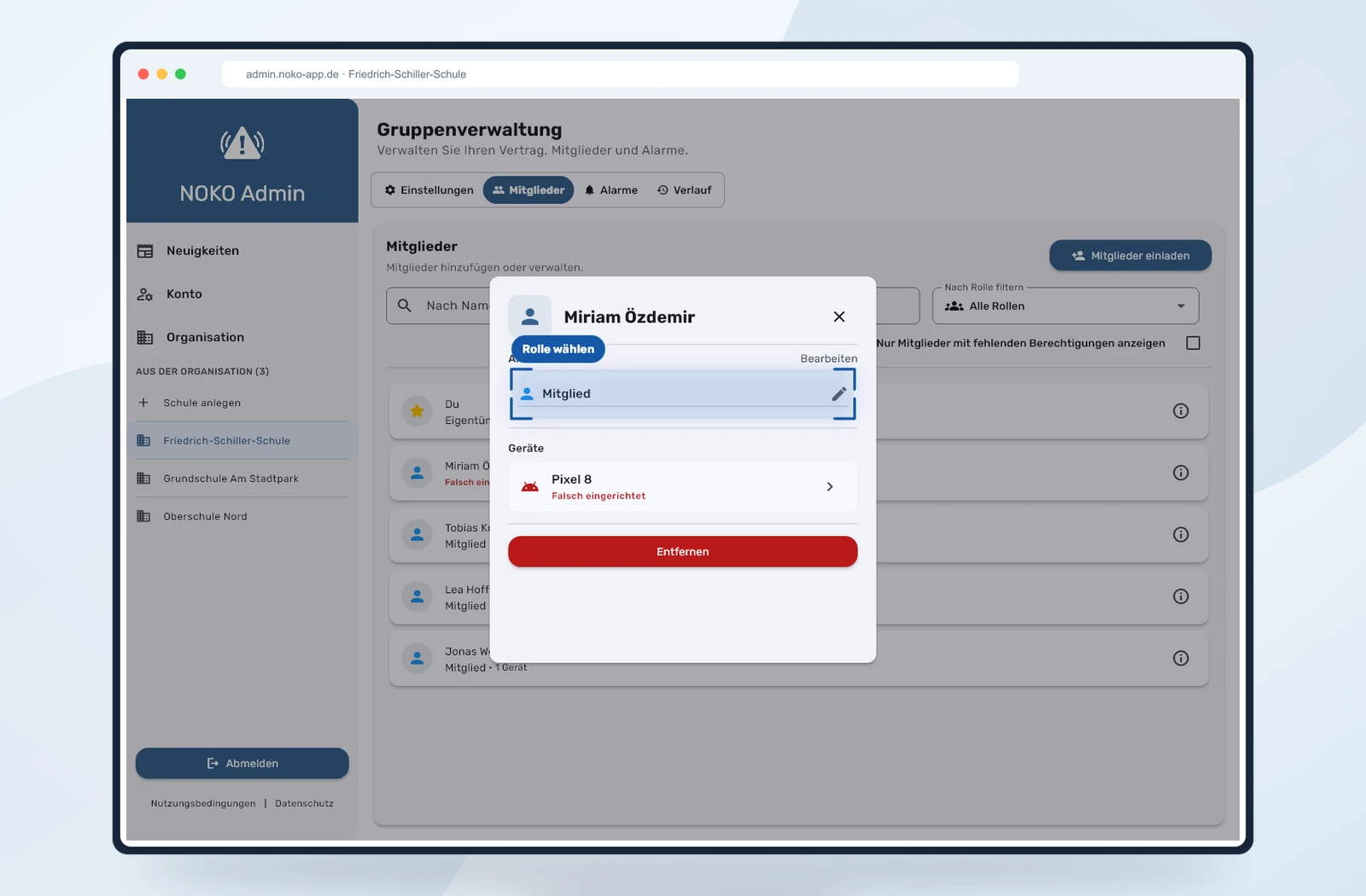Open the Alle Rollen filter dropdown
The image size is (1366, 896).
(1065, 306)
